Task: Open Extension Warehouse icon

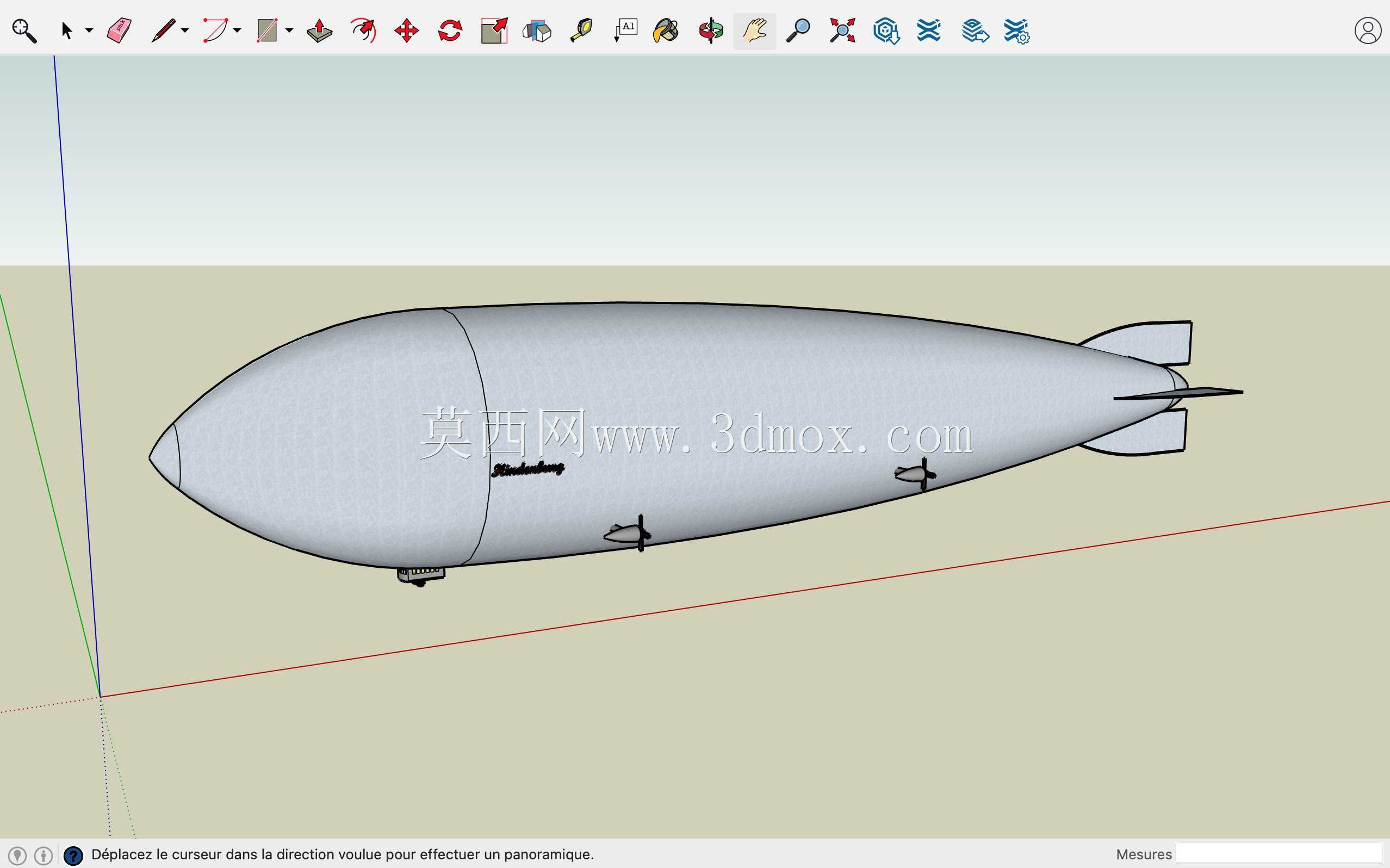Action: coord(929,30)
